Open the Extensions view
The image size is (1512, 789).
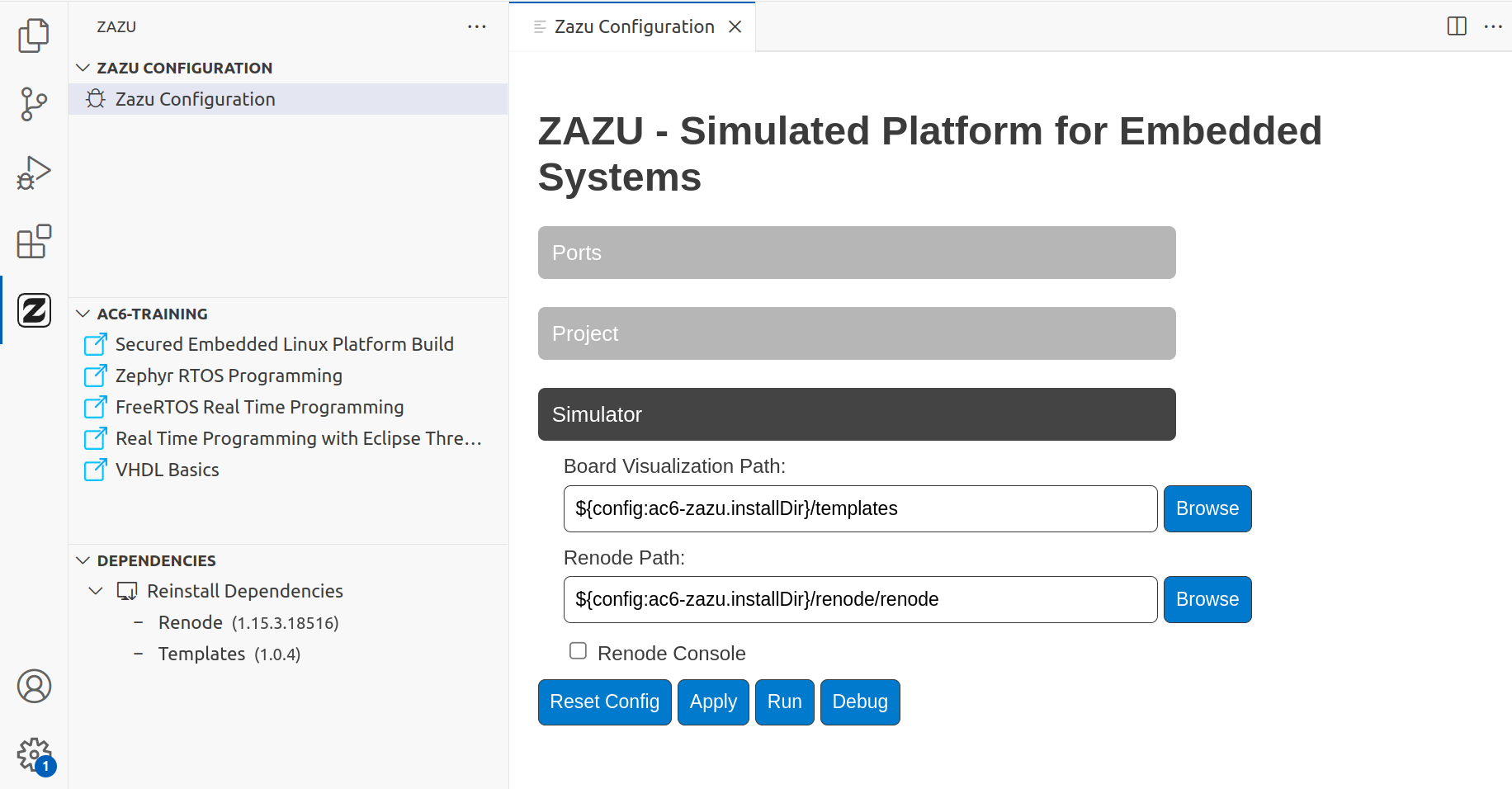click(x=34, y=242)
